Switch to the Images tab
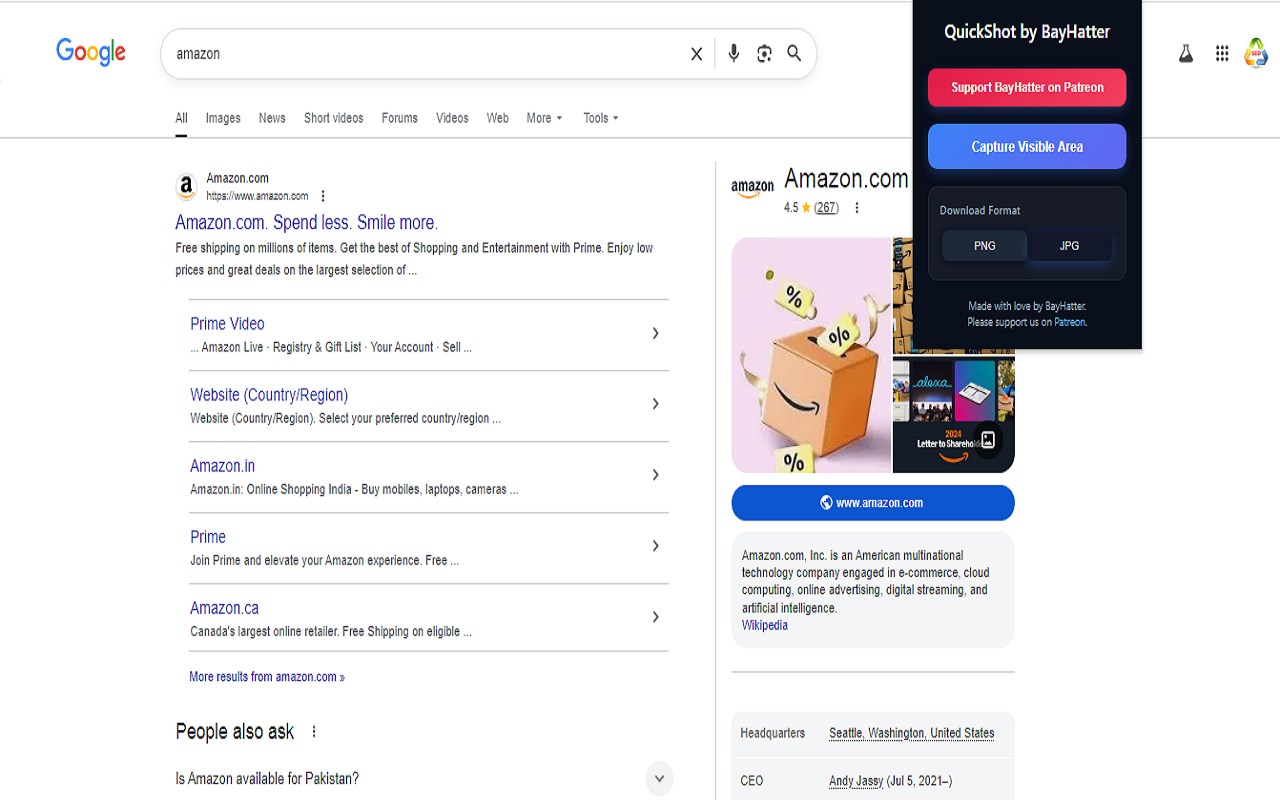The image size is (1280, 800). (x=223, y=118)
